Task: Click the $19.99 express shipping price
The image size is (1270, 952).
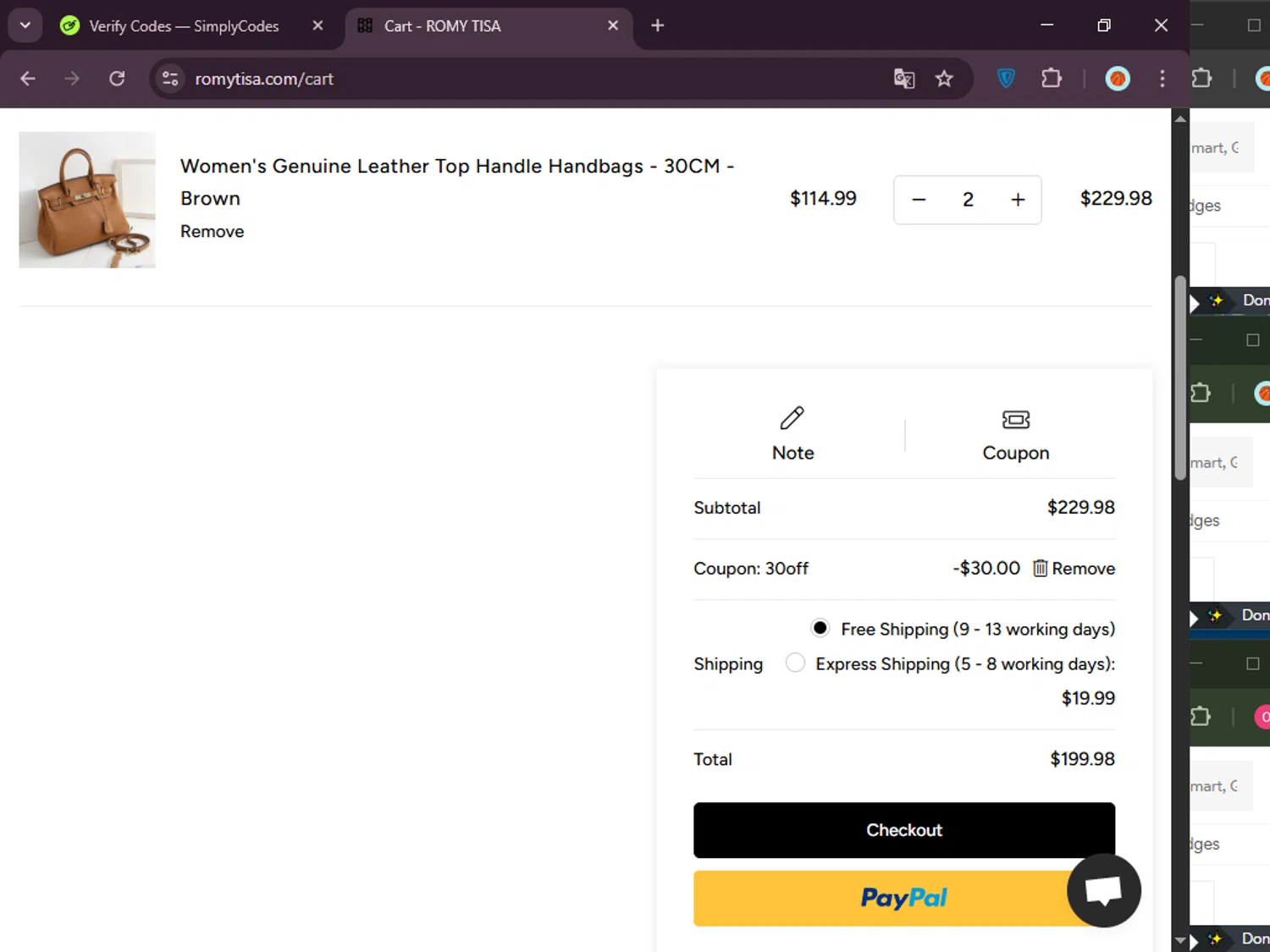Action: [x=1088, y=698]
